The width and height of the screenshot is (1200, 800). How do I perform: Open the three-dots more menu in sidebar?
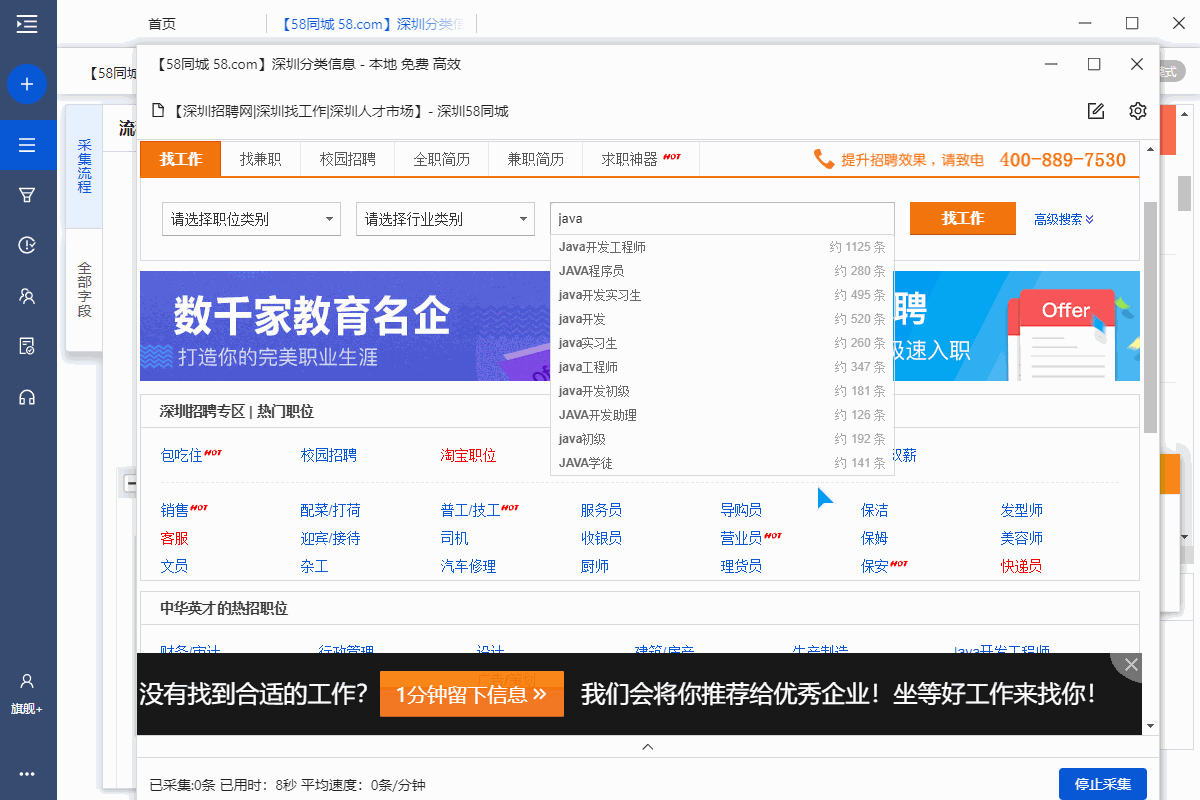(x=27, y=774)
